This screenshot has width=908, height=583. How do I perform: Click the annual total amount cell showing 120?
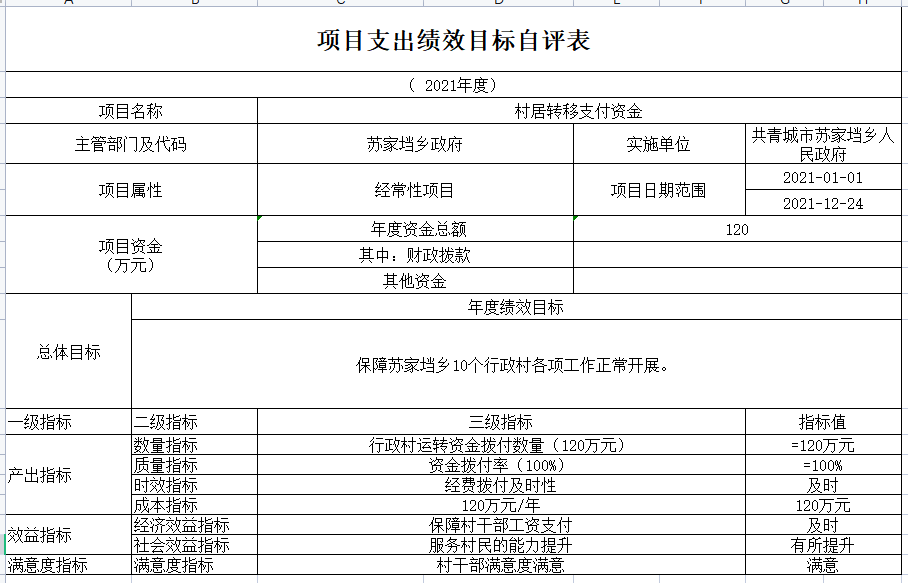pos(737,229)
